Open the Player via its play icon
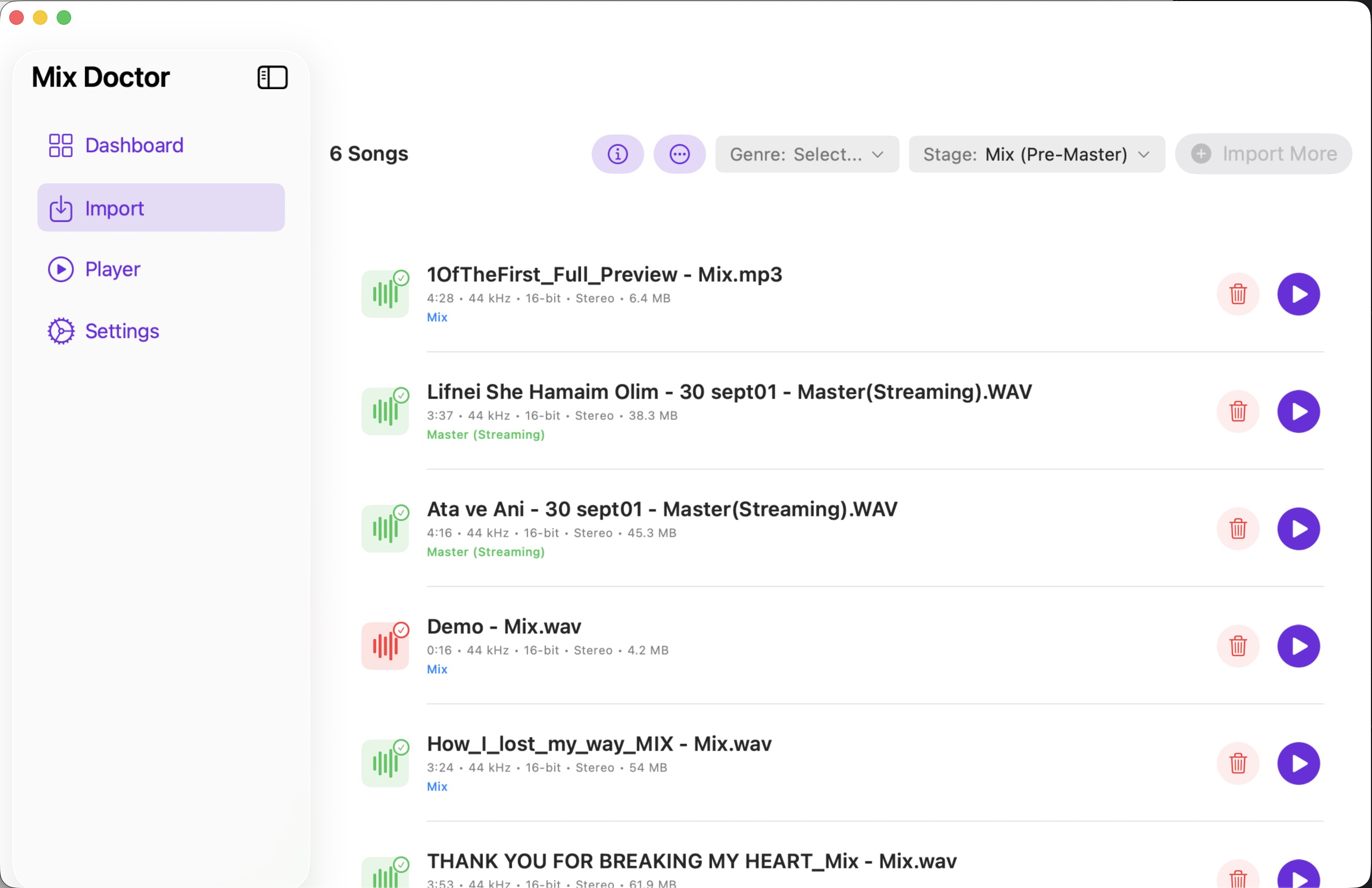Viewport: 1372px width, 888px height. point(61,269)
